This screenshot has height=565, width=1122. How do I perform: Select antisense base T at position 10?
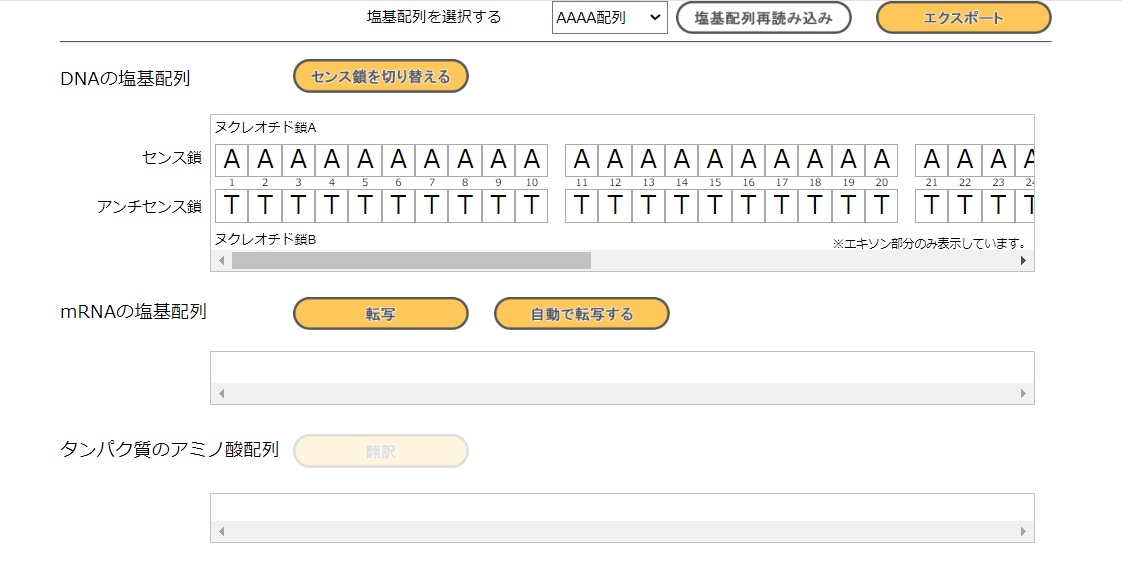pyautogui.click(x=532, y=206)
